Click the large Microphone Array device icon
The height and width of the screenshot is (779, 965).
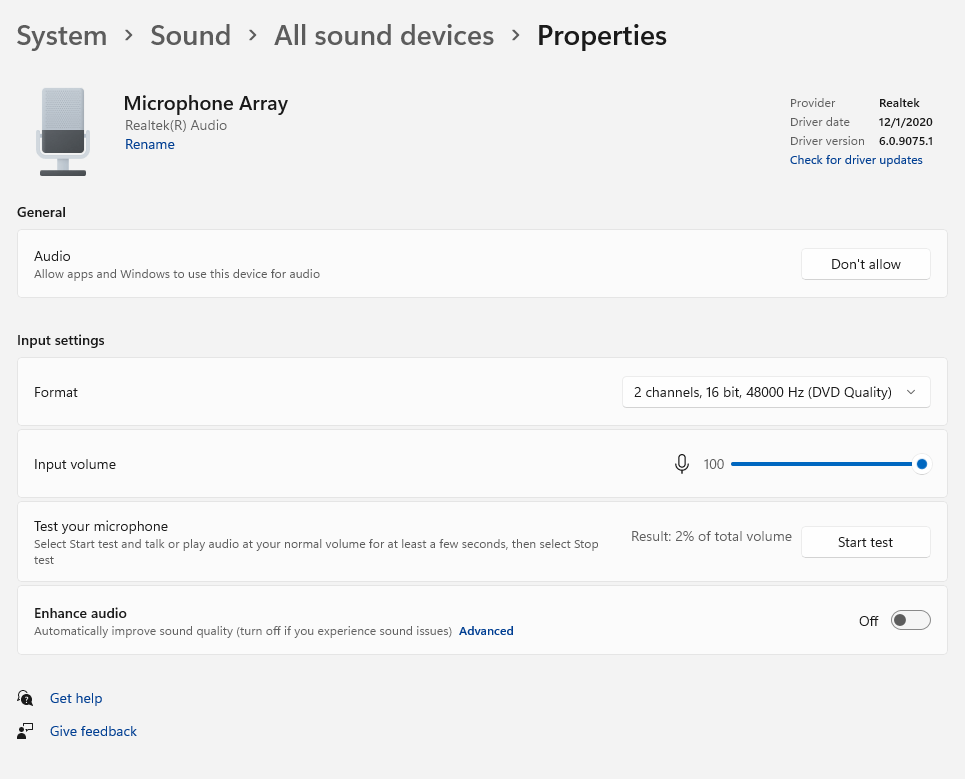(x=63, y=131)
